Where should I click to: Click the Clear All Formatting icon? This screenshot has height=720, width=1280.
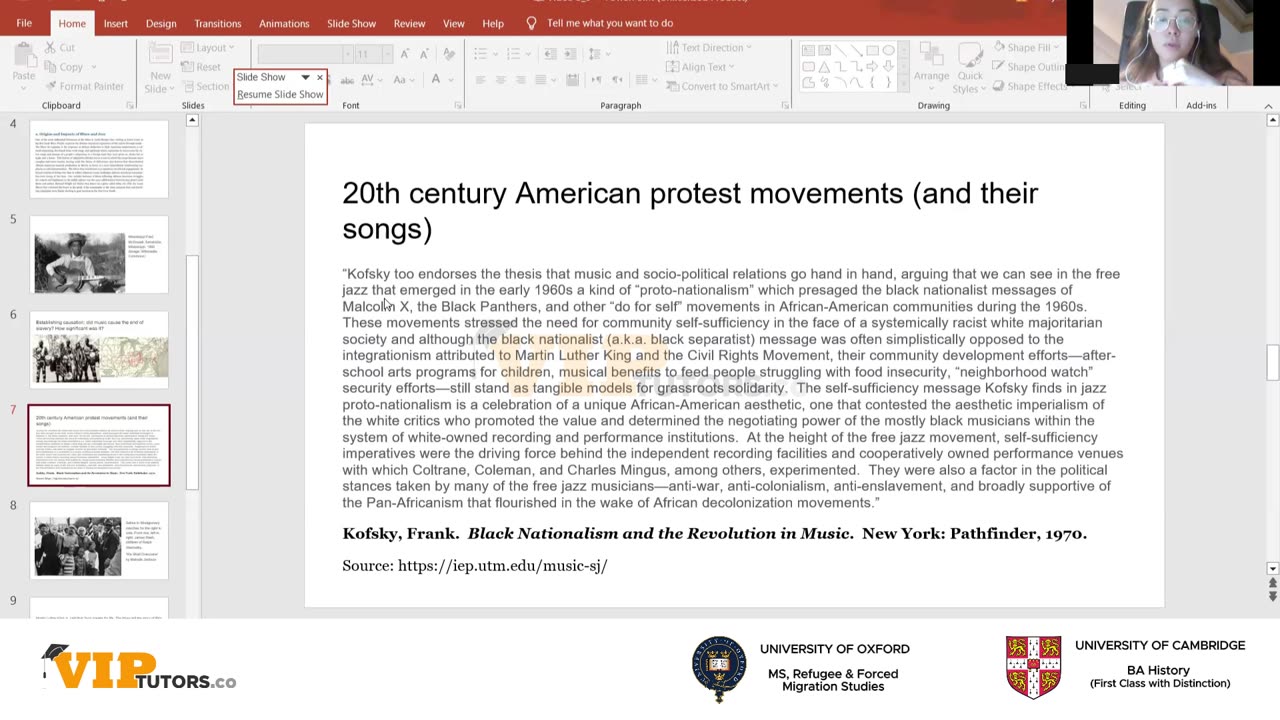[450, 54]
